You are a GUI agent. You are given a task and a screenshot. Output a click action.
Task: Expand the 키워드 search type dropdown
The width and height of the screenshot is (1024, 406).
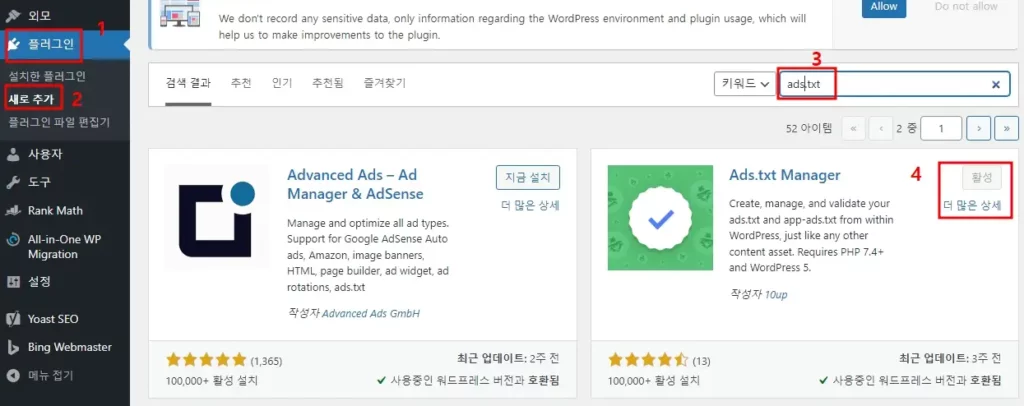point(744,84)
